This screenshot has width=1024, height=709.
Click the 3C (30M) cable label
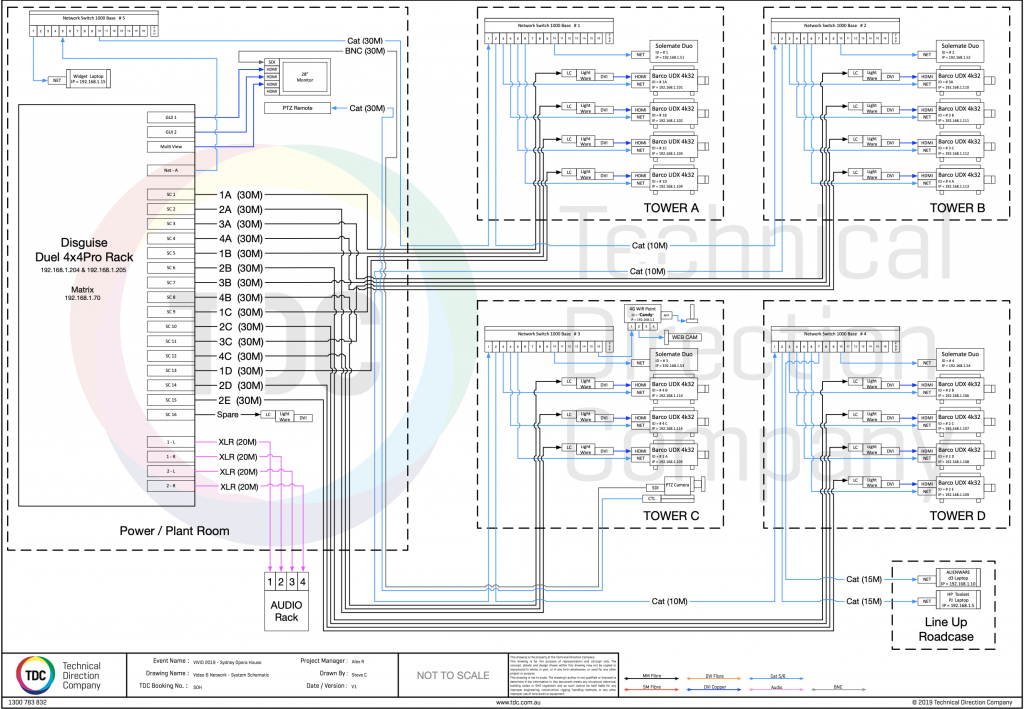(240, 341)
